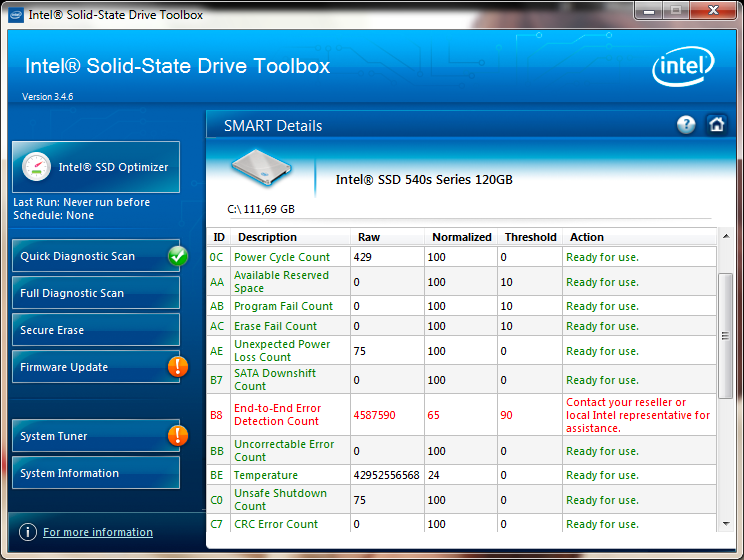Screen dimensions: 744x560
Task: Click the BE ID cell
Action: (216, 475)
